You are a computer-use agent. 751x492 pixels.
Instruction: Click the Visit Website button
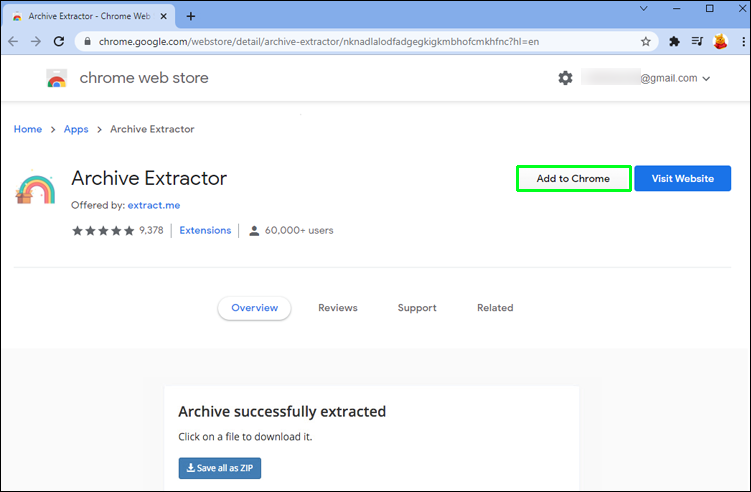[682, 179]
